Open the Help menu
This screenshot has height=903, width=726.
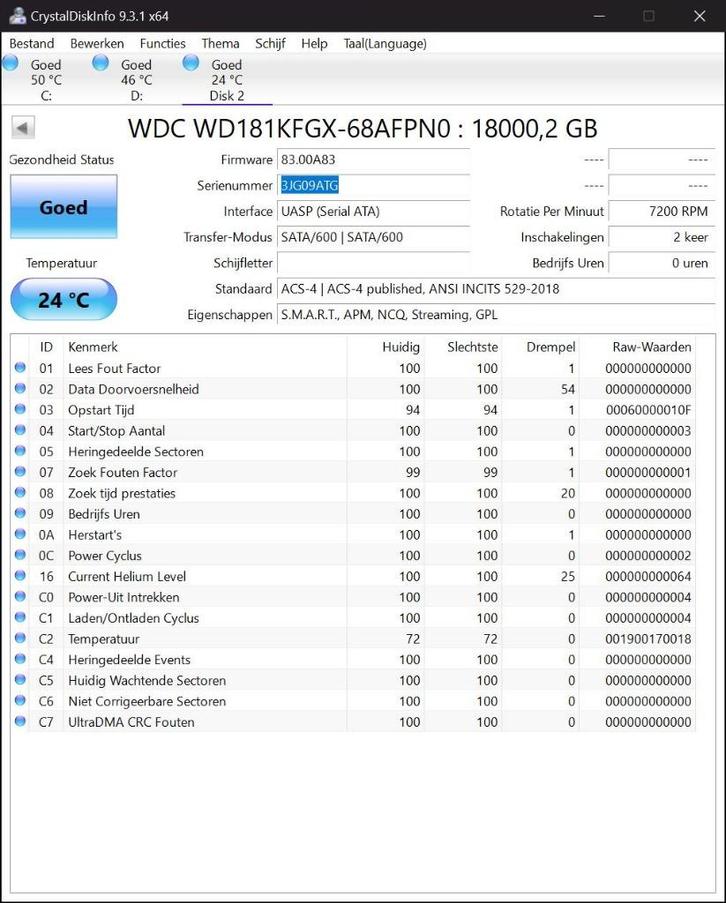click(314, 44)
